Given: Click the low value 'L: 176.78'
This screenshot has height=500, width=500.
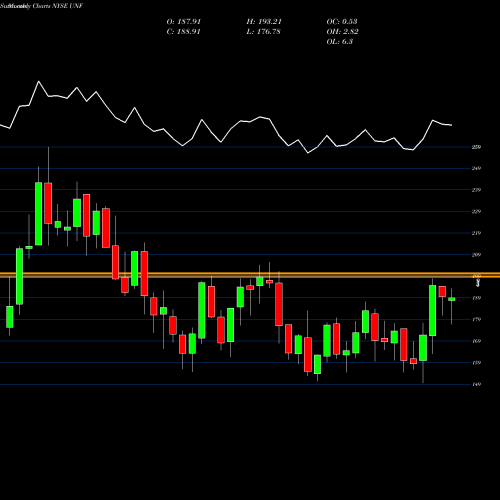Looking at the screenshot, I should tap(263, 32).
